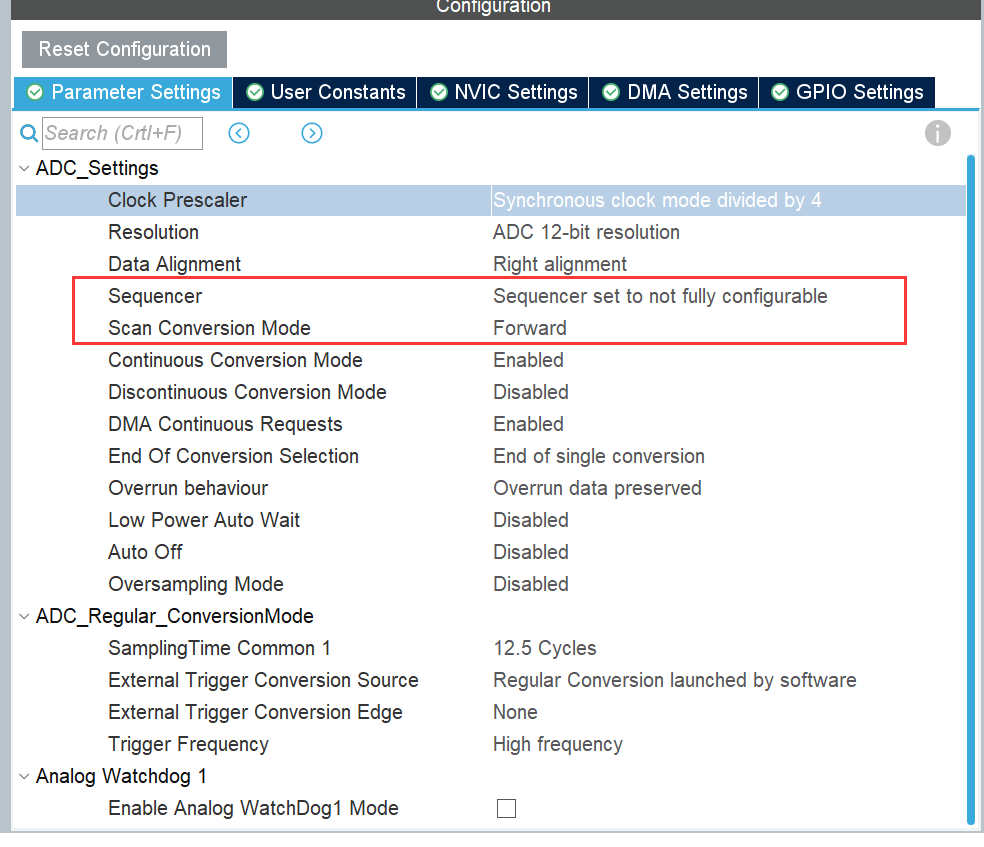The height and width of the screenshot is (847, 984).
Task: Select the Continuous Conversion Mode label
Action: [235, 360]
